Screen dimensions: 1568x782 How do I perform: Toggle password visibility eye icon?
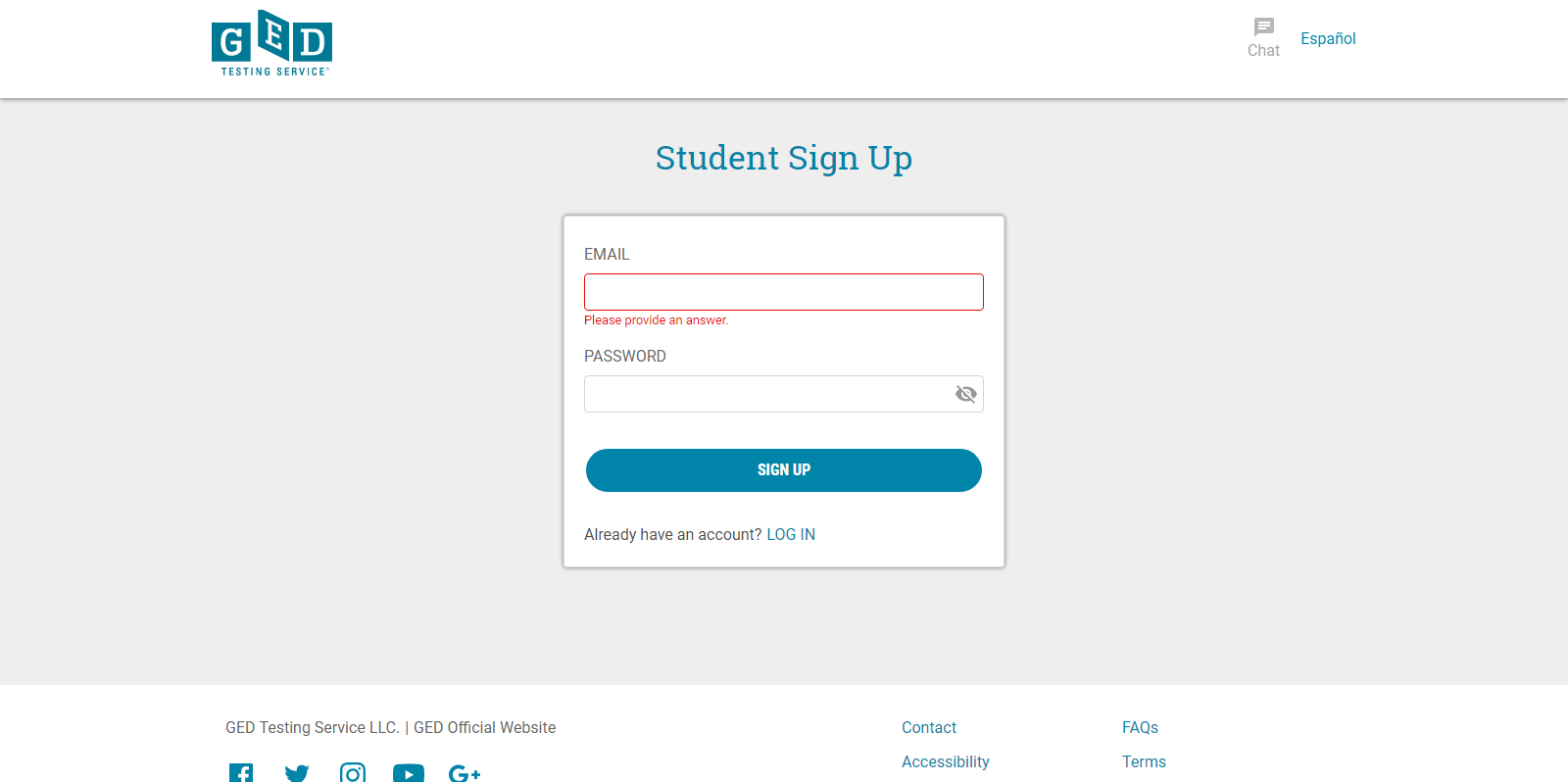pos(965,394)
